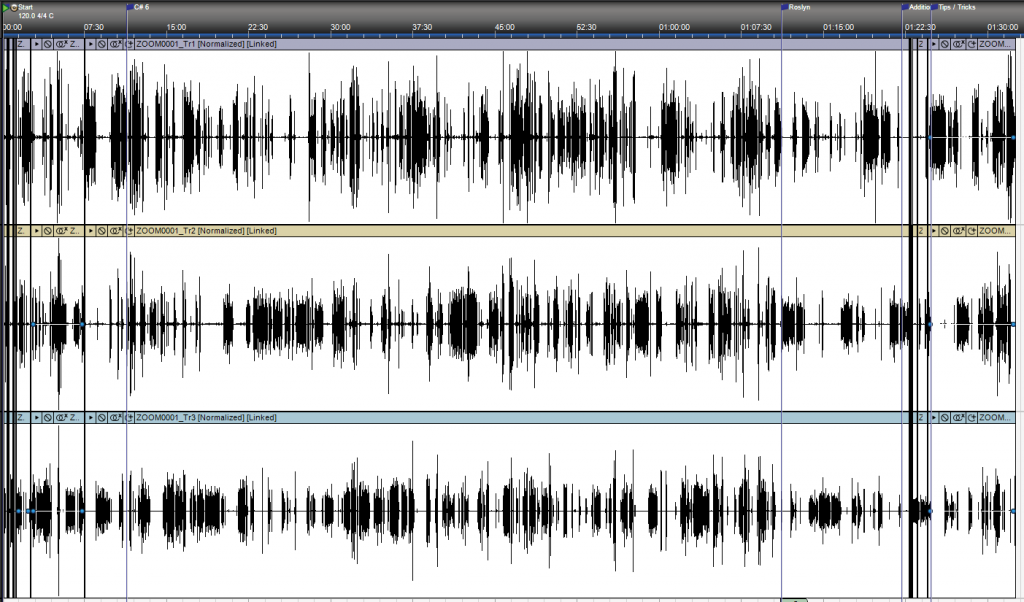1024x602 pixels.
Task: Click the Start marker at timeline beginning
Action: click(x=25, y=7)
